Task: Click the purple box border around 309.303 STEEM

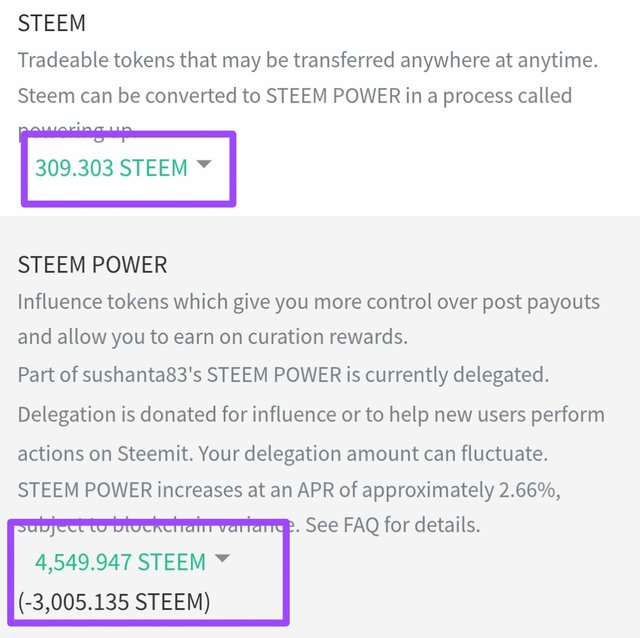Action: pos(234,168)
